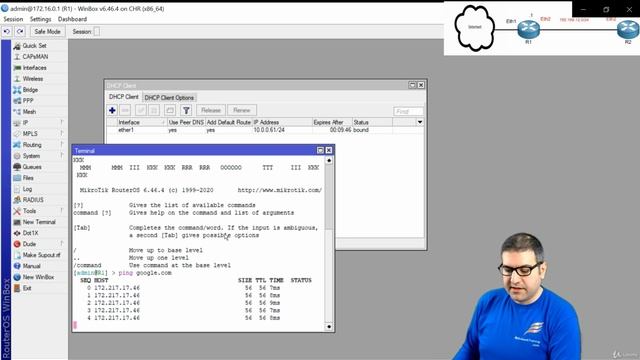
Task: Click the 10.0.0.61/24 IP address cell
Action: (x=269, y=130)
